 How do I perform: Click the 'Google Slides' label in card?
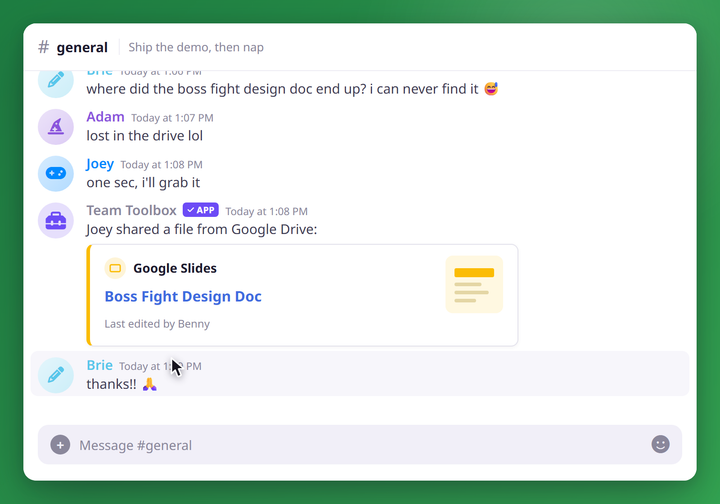pyautogui.click(x=175, y=268)
